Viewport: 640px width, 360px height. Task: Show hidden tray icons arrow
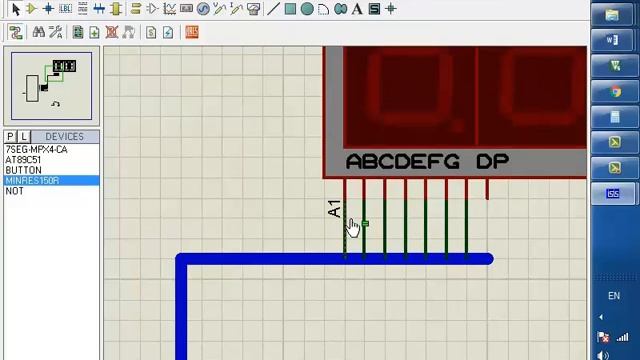click(601, 317)
